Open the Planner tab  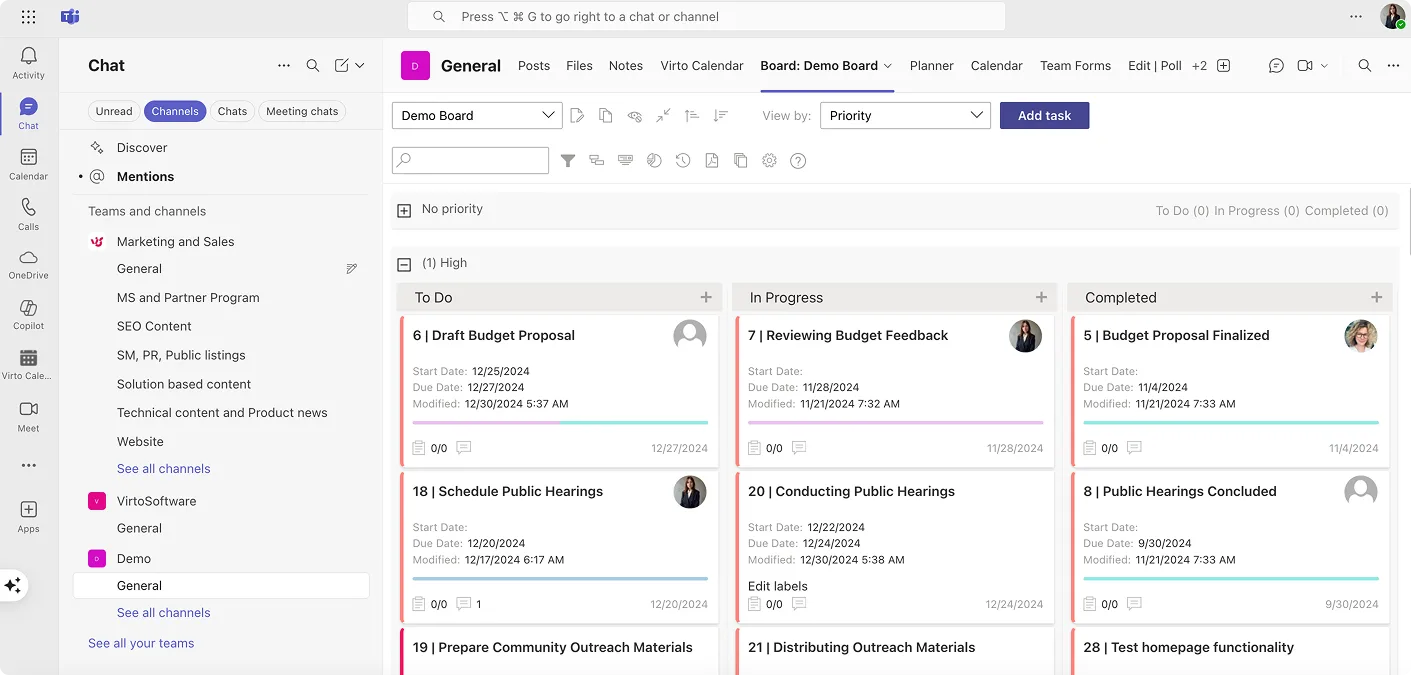[x=931, y=65]
